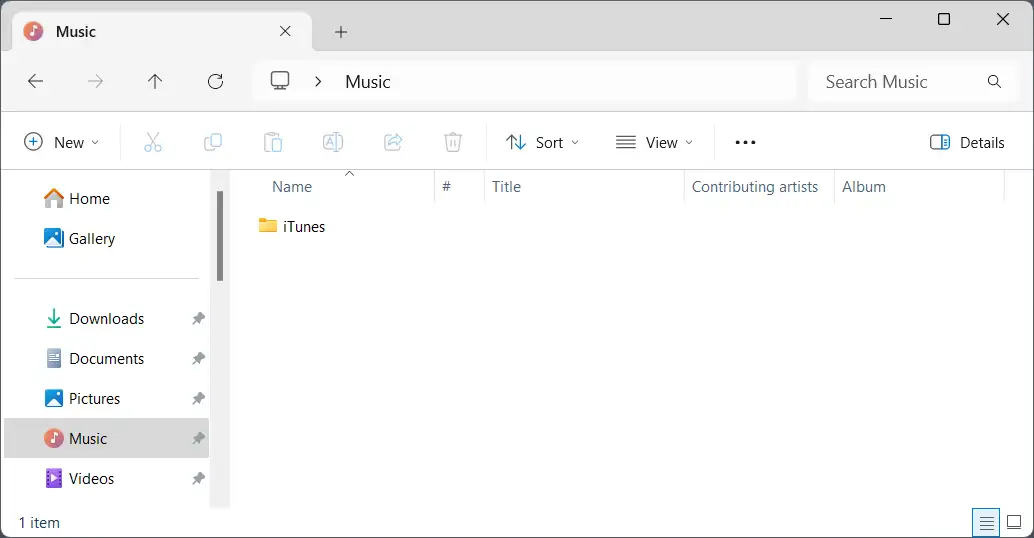Toggle the Details pane
The image size is (1034, 538).
(x=967, y=142)
